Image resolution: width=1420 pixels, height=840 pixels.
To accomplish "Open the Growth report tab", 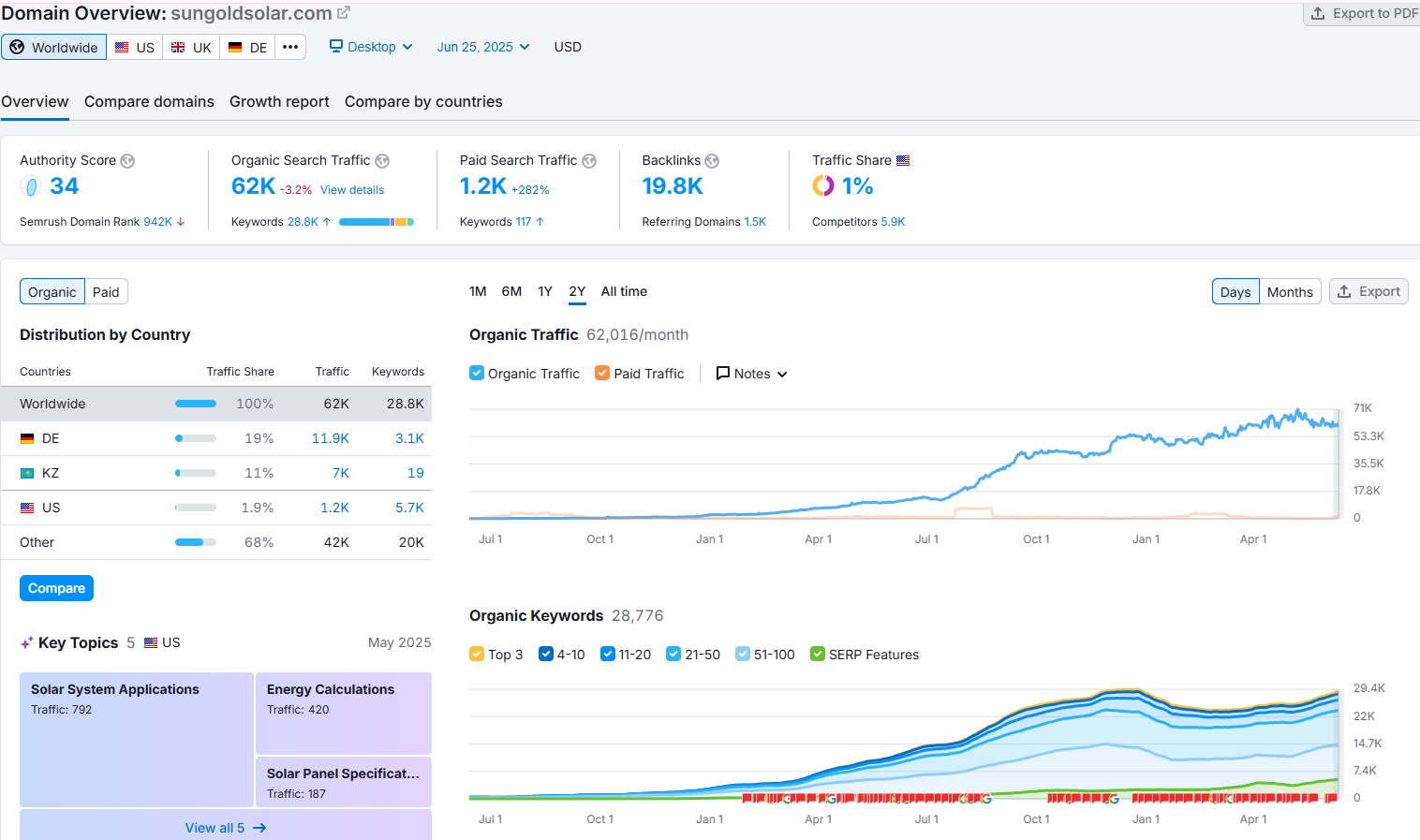I will (x=279, y=101).
